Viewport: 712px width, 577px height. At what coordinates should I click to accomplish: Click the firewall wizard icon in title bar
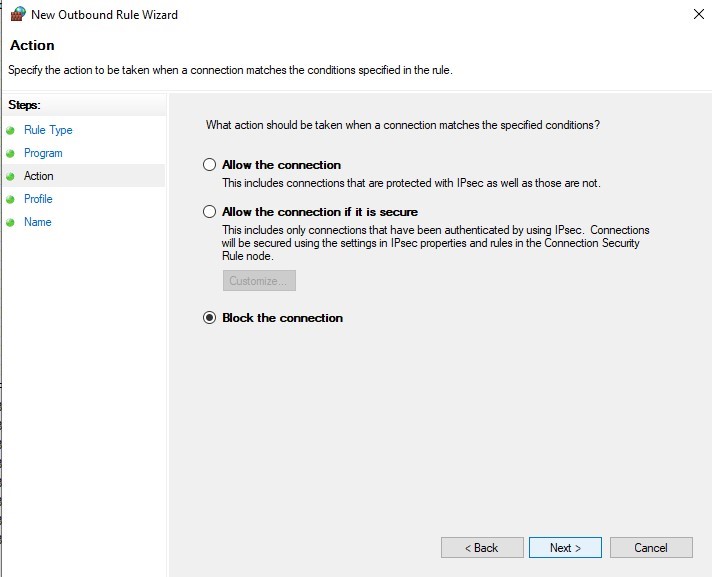[x=18, y=14]
